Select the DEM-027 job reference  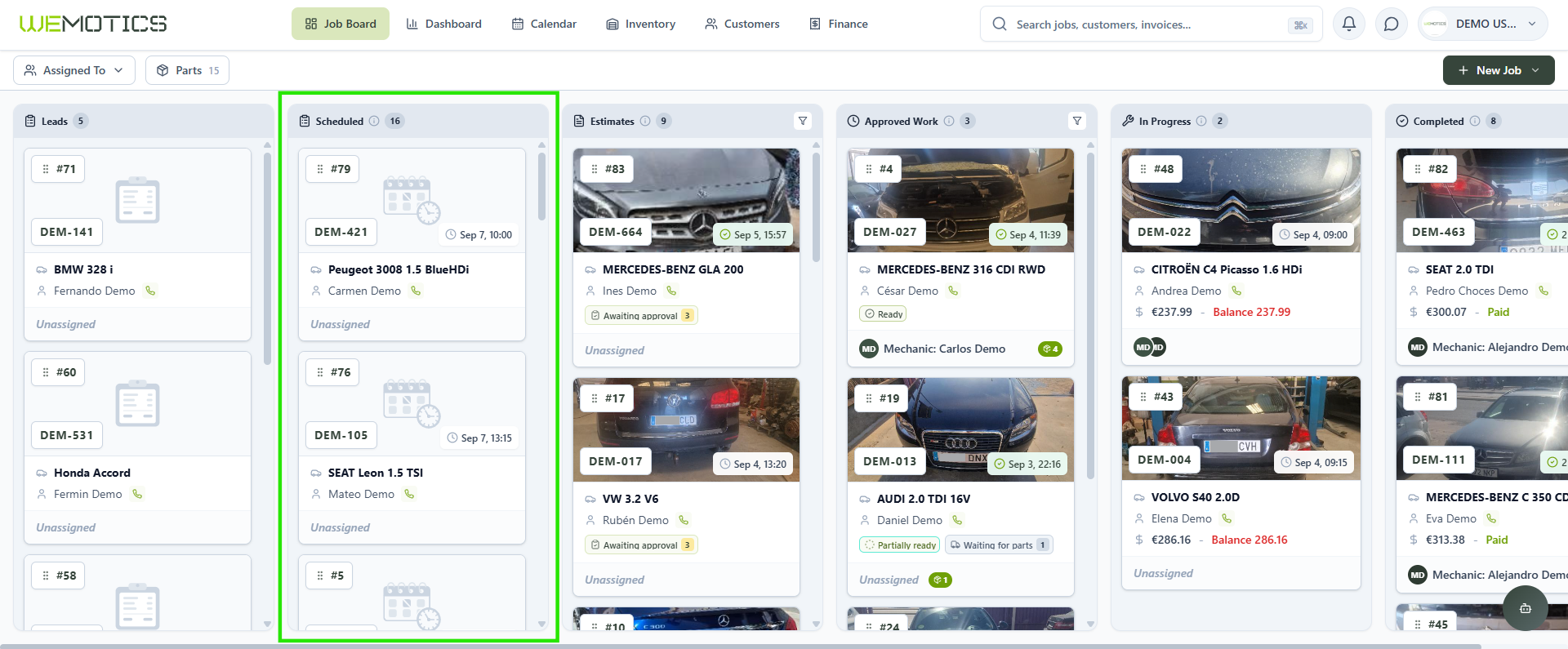tap(890, 232)
